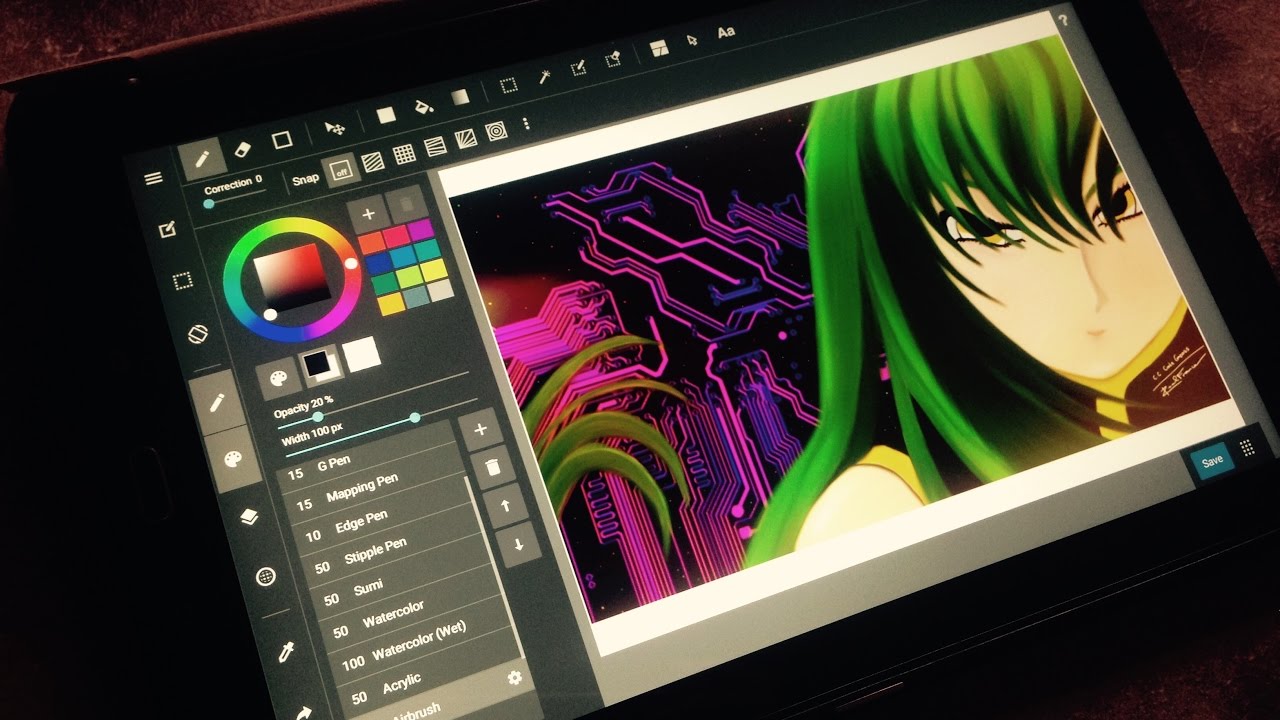
Task: Select the Gradient tool
Action: [x=459, y=97]
